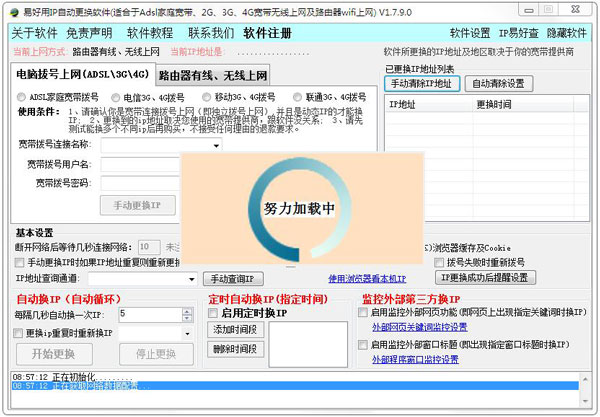Expand the 宽带拨号连接名称 dropdown
Screen dimensions: 600x417
pyautogui.click(x=216, y=146)
